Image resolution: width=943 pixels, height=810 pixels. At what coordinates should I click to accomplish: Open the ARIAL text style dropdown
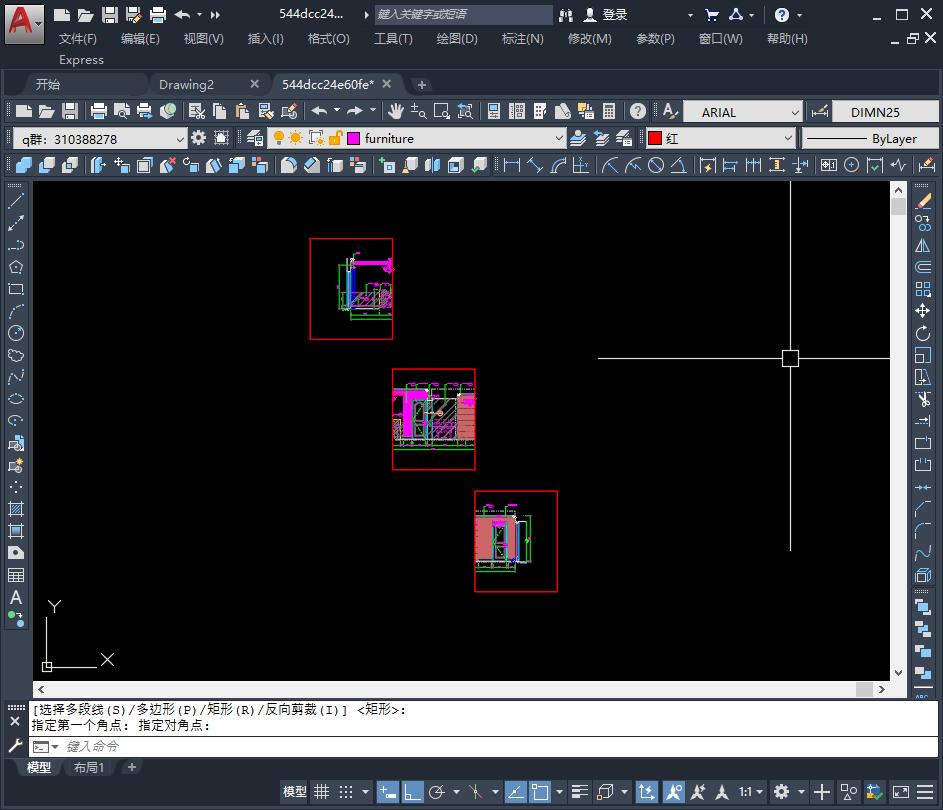tap(795, 112)
